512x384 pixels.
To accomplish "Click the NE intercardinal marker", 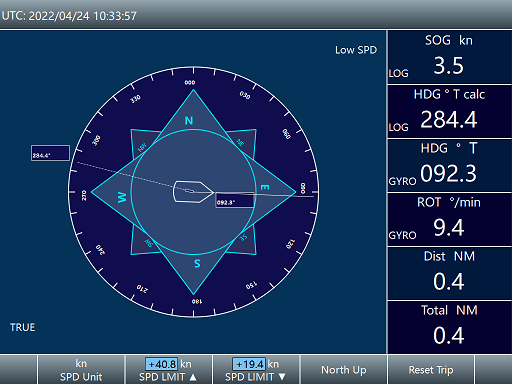I will (240, 143).
